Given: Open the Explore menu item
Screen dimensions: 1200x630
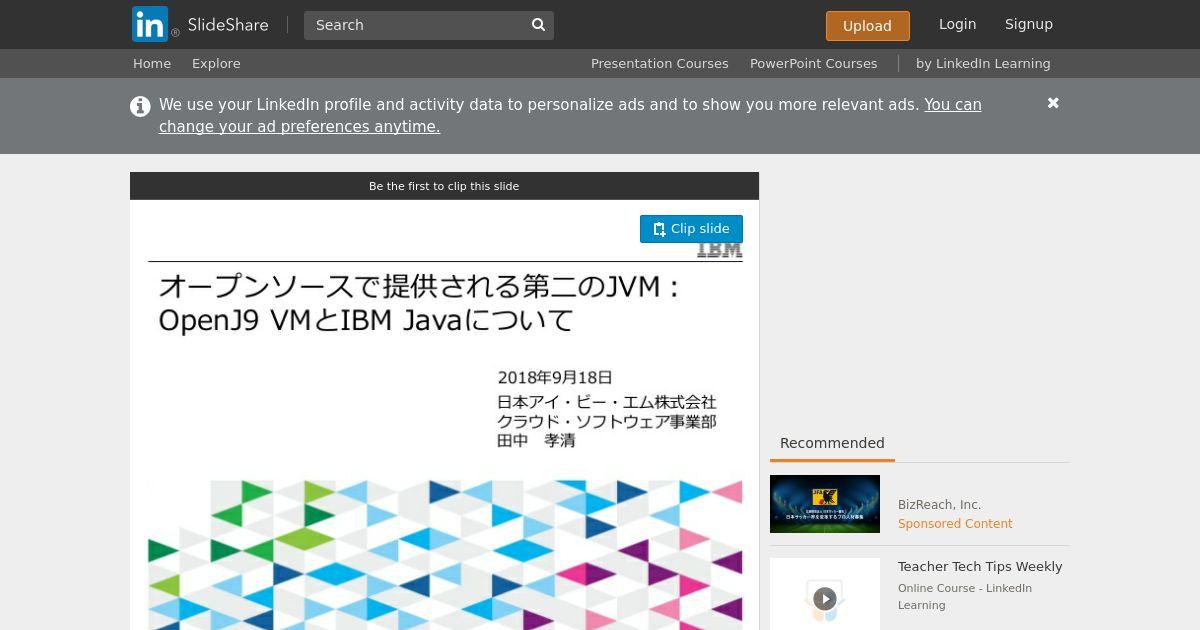Looking at the screenshot, I should [x=216, y=63].
